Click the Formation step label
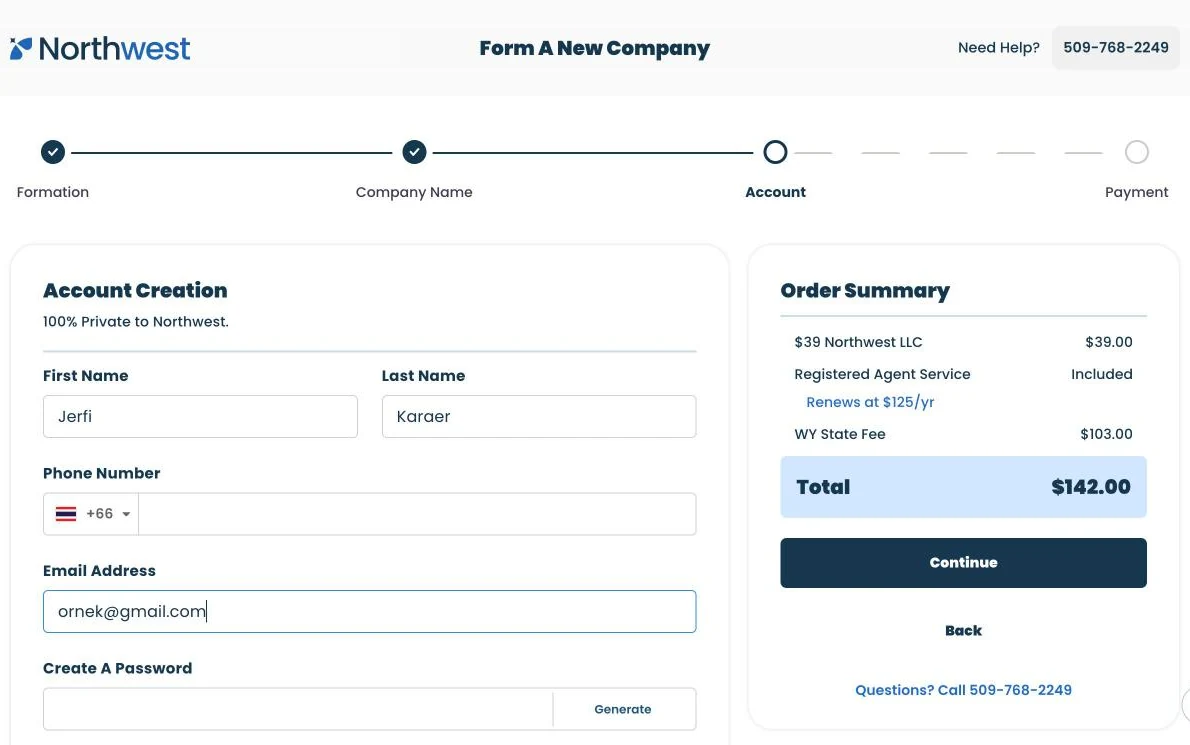This screenshot has width=1190, height=745. 53,192
